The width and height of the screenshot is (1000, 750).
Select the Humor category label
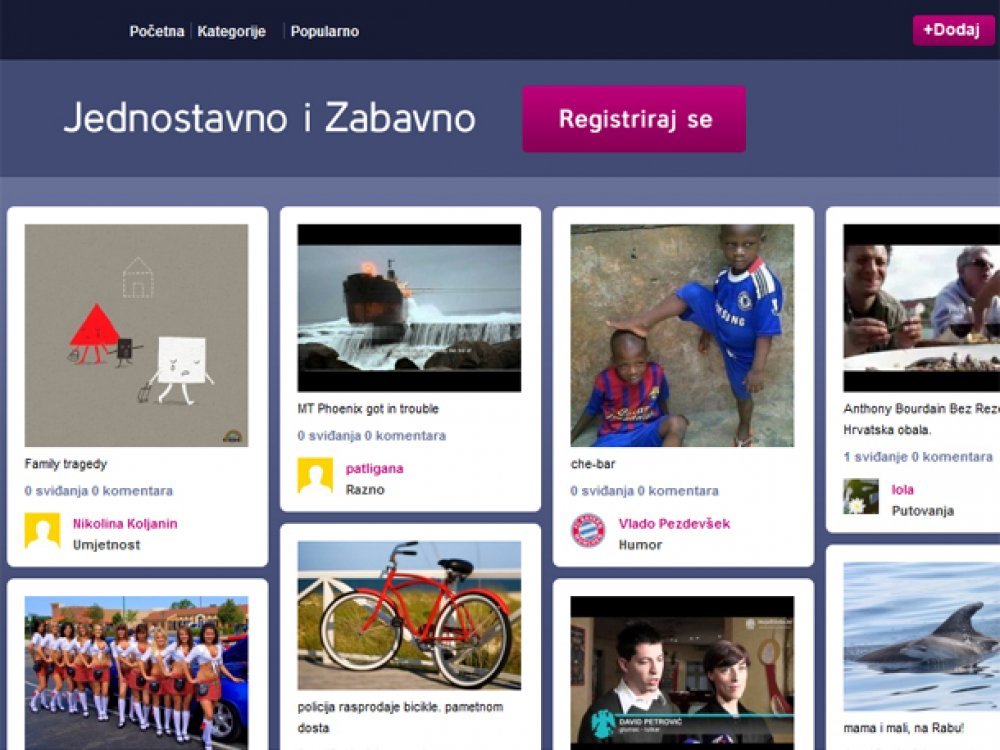point(640,545)
